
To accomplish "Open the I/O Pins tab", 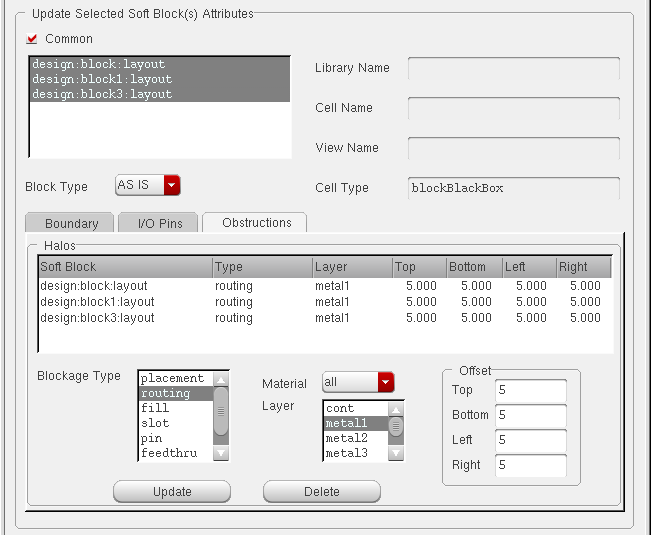I will [x=160, y=223].
